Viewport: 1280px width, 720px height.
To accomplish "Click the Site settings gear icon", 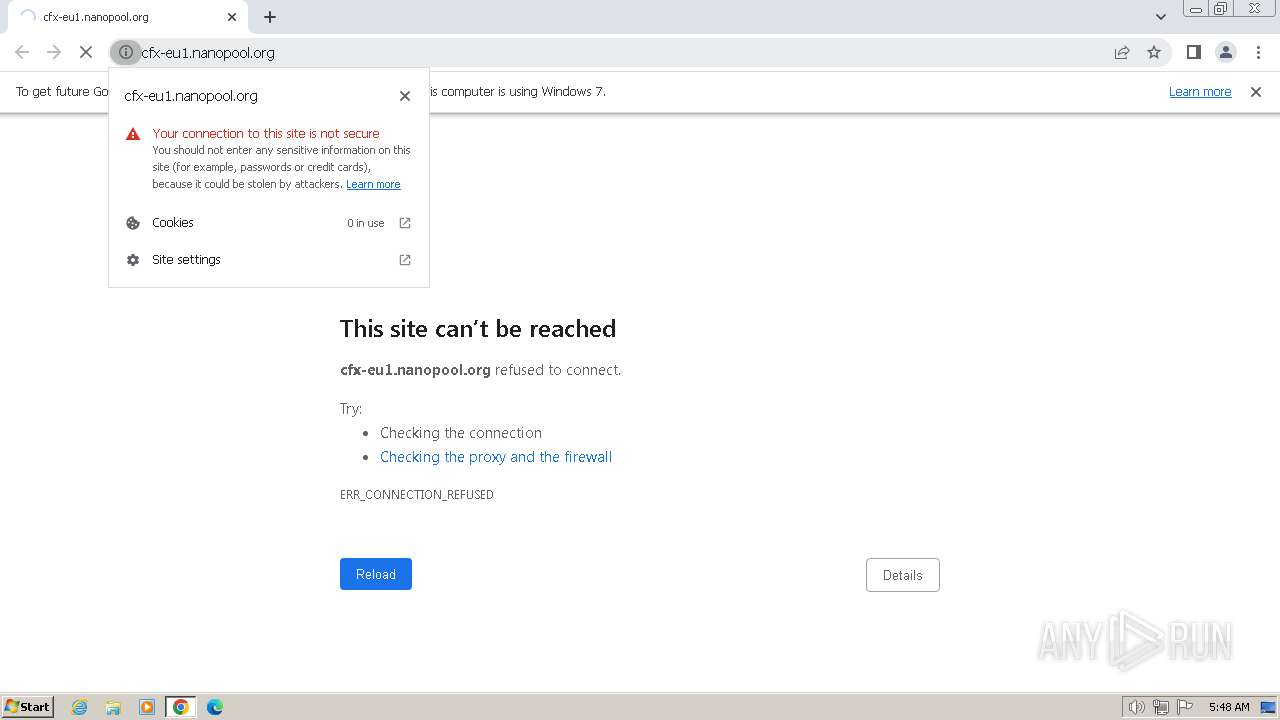I will (x=133, y=260).
